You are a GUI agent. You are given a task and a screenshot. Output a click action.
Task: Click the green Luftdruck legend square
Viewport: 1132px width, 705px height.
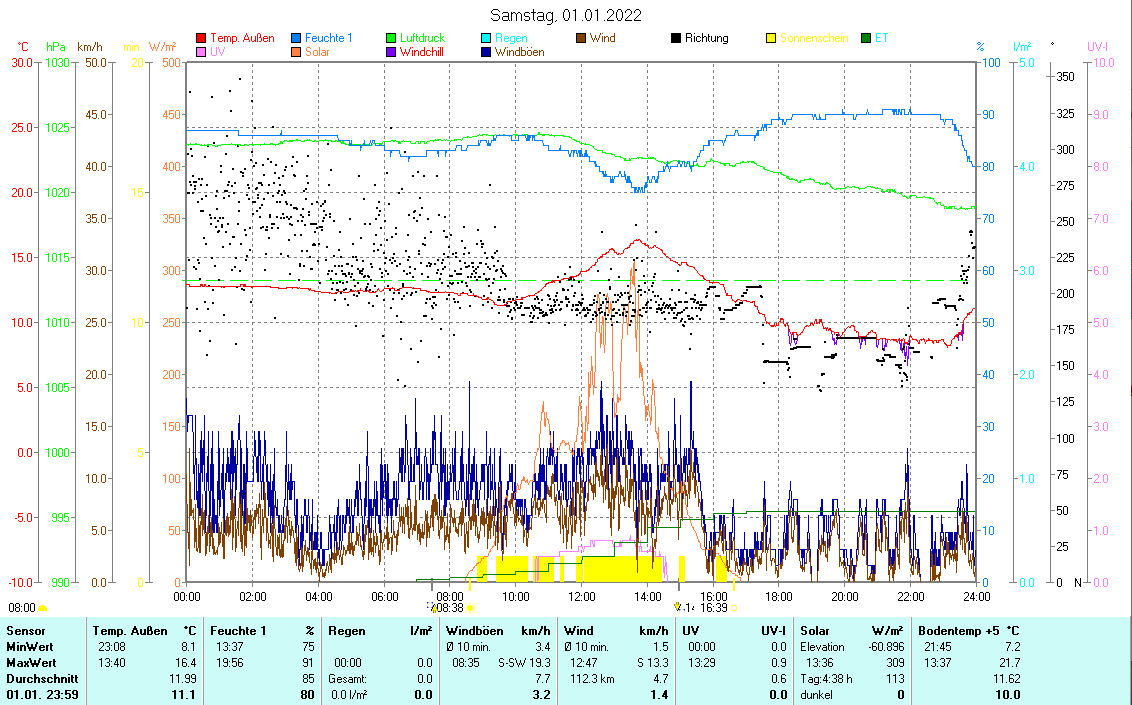tap(391, 39)
